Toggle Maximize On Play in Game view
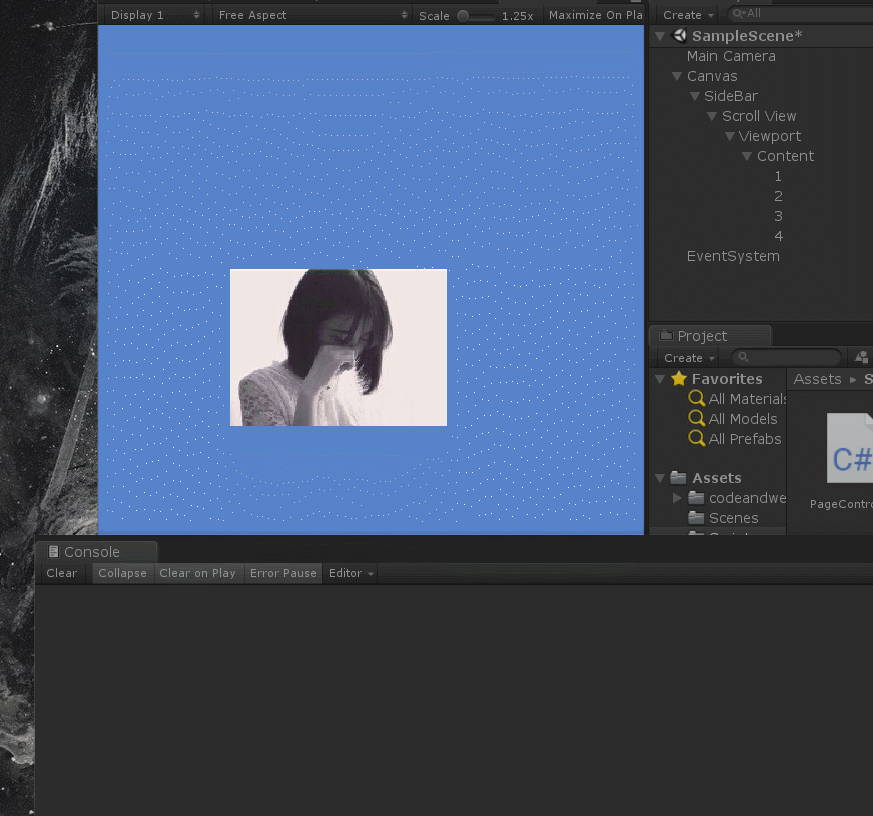 pos(595,15)
